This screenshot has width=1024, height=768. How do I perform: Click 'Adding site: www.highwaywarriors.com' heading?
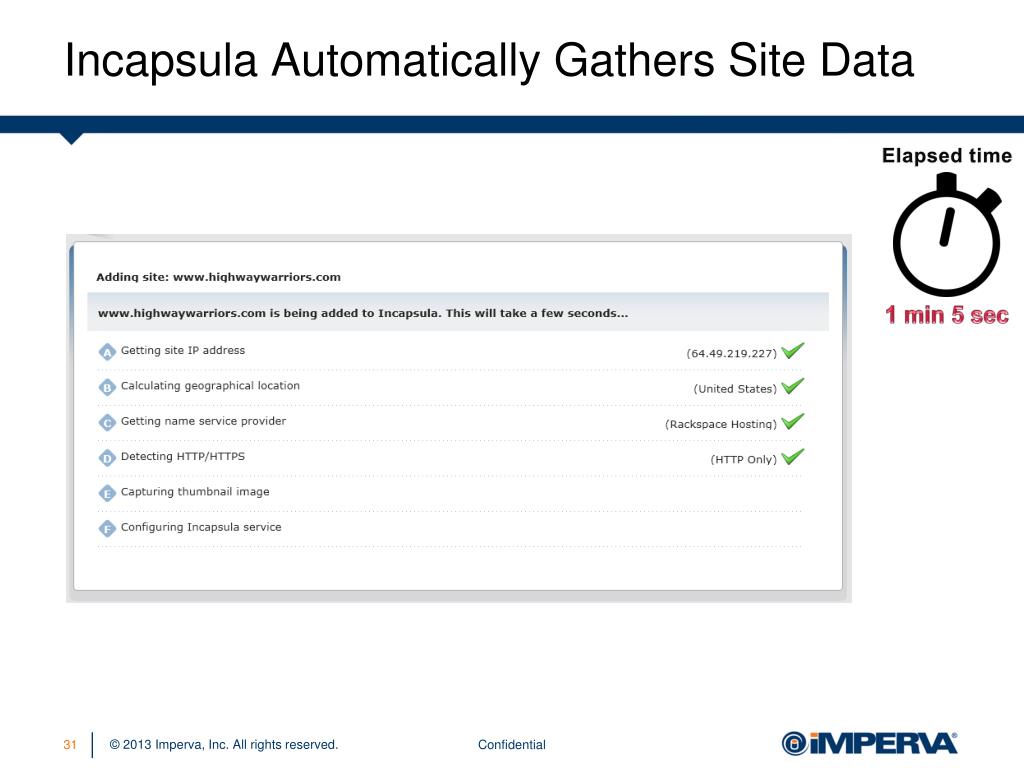click(x=218, y=277)
